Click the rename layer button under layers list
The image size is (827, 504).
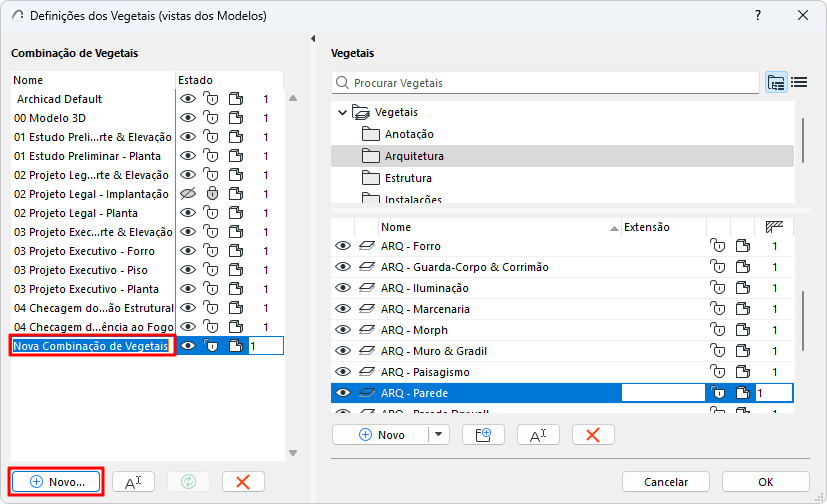click(538, 434)
